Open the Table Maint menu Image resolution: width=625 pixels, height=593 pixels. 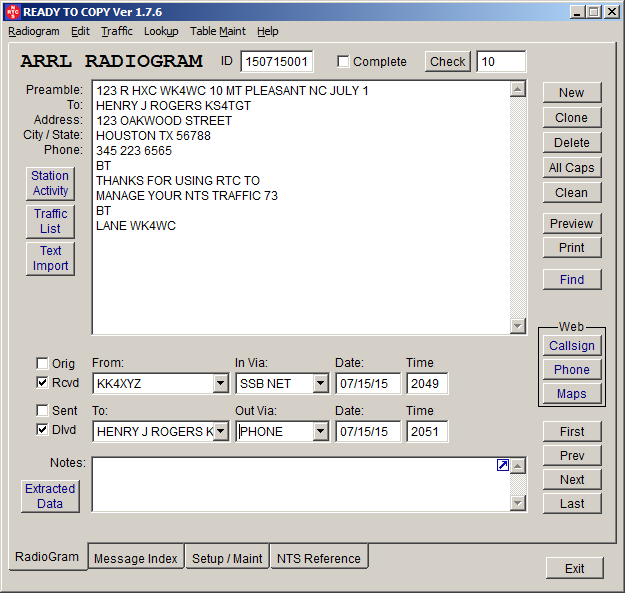[218, 31]
